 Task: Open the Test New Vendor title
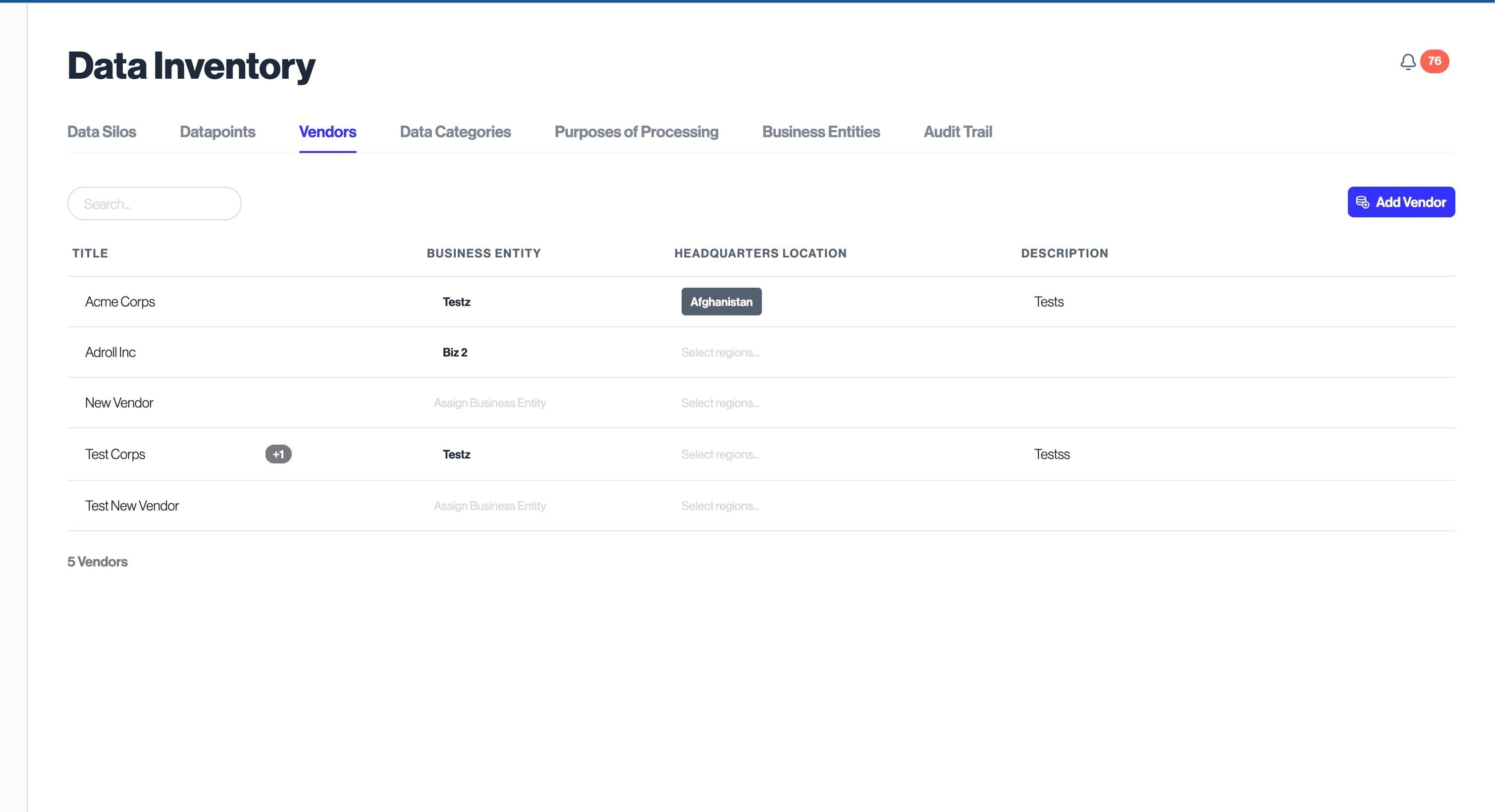pos(132,506)
